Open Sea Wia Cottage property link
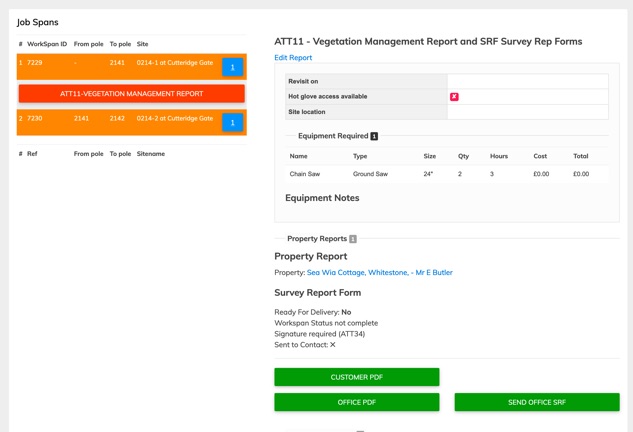633x432 pixels. click(x=379, y=273)
